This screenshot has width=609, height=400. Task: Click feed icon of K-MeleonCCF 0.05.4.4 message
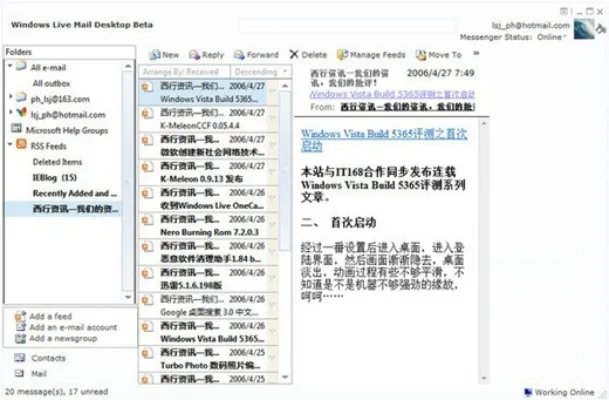(x=147, y=113)
